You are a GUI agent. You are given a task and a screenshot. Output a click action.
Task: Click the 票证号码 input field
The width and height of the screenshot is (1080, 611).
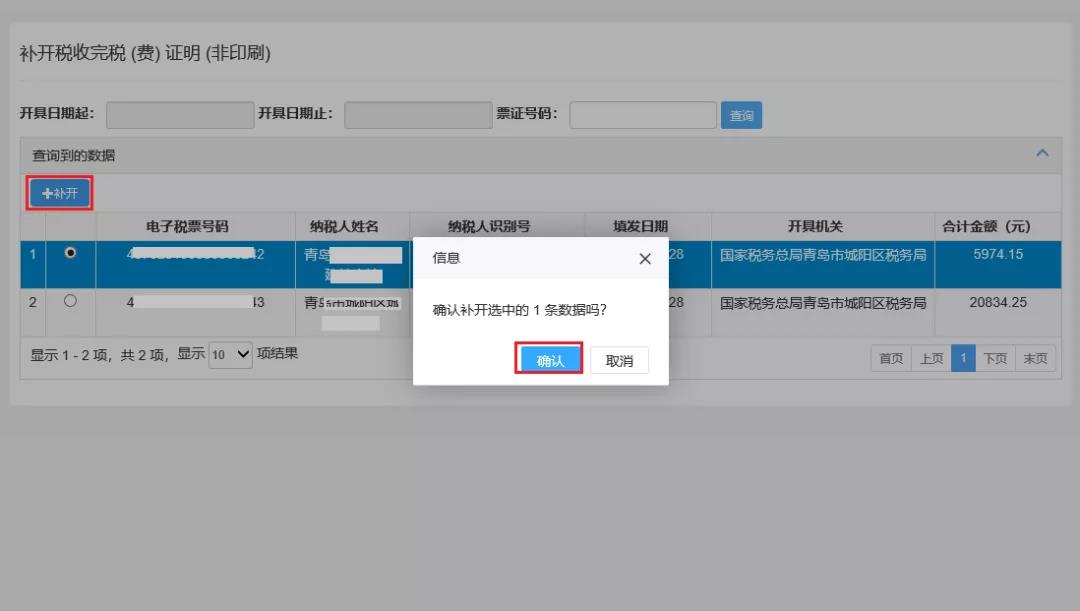643,115
